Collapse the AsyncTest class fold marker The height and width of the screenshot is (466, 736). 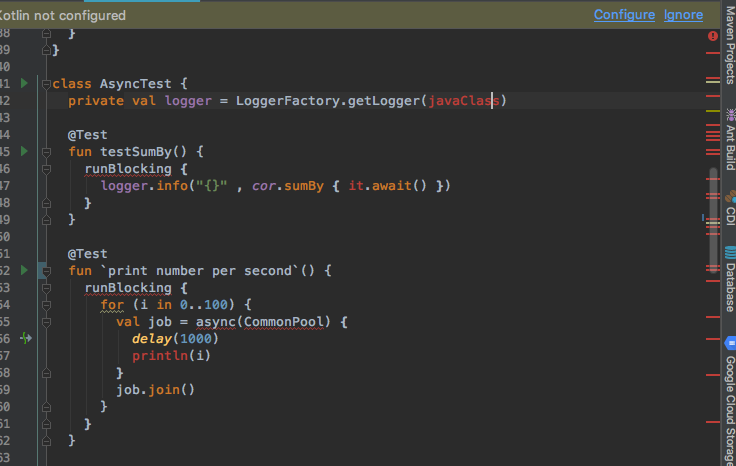45,83
